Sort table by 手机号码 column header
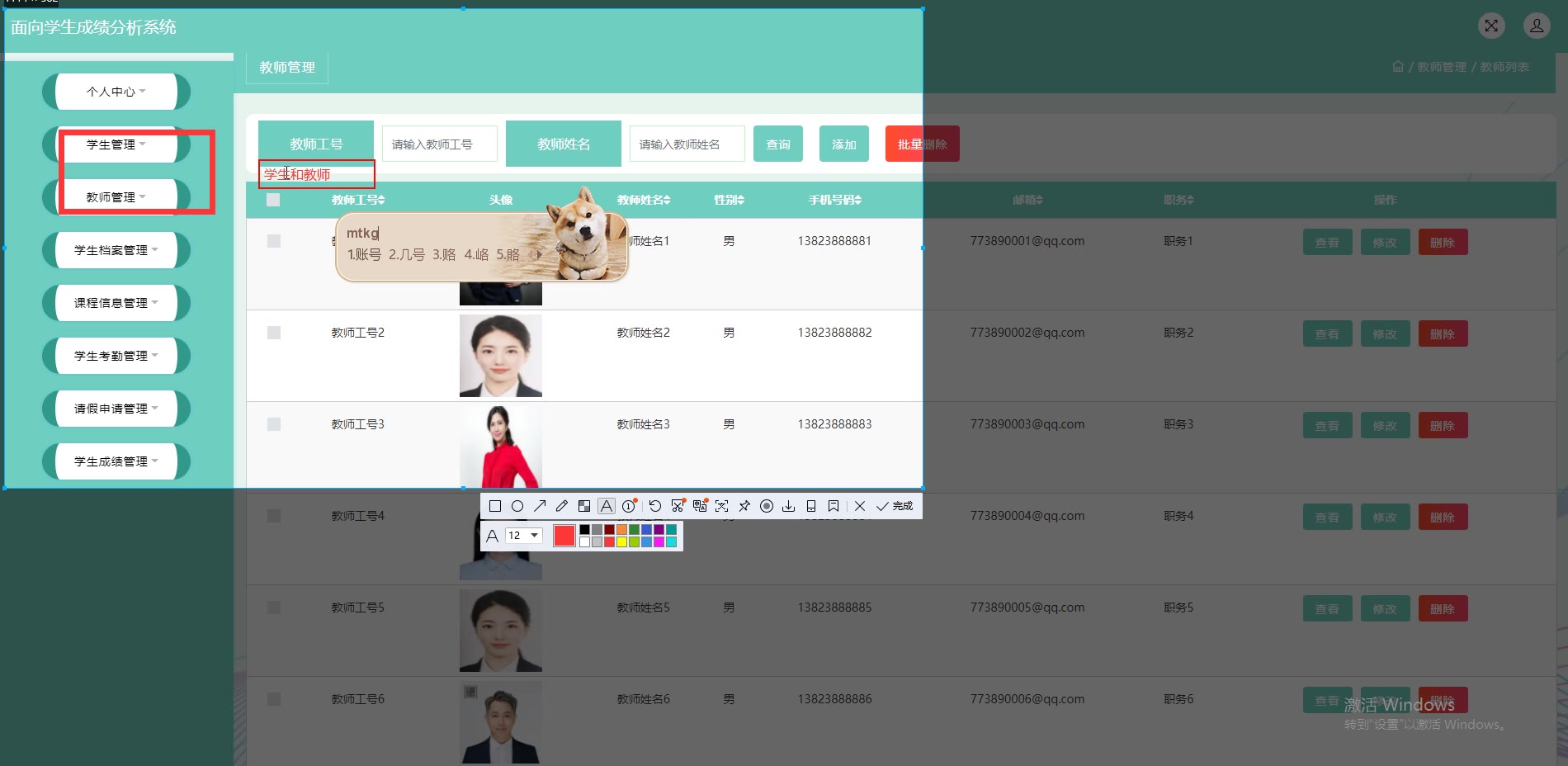Screen dimensions: 1568x766 pyautogui.click(x=834, y=200)
